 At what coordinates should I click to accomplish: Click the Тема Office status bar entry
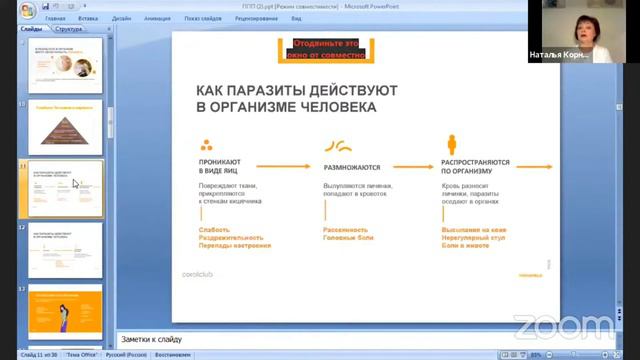82,355
